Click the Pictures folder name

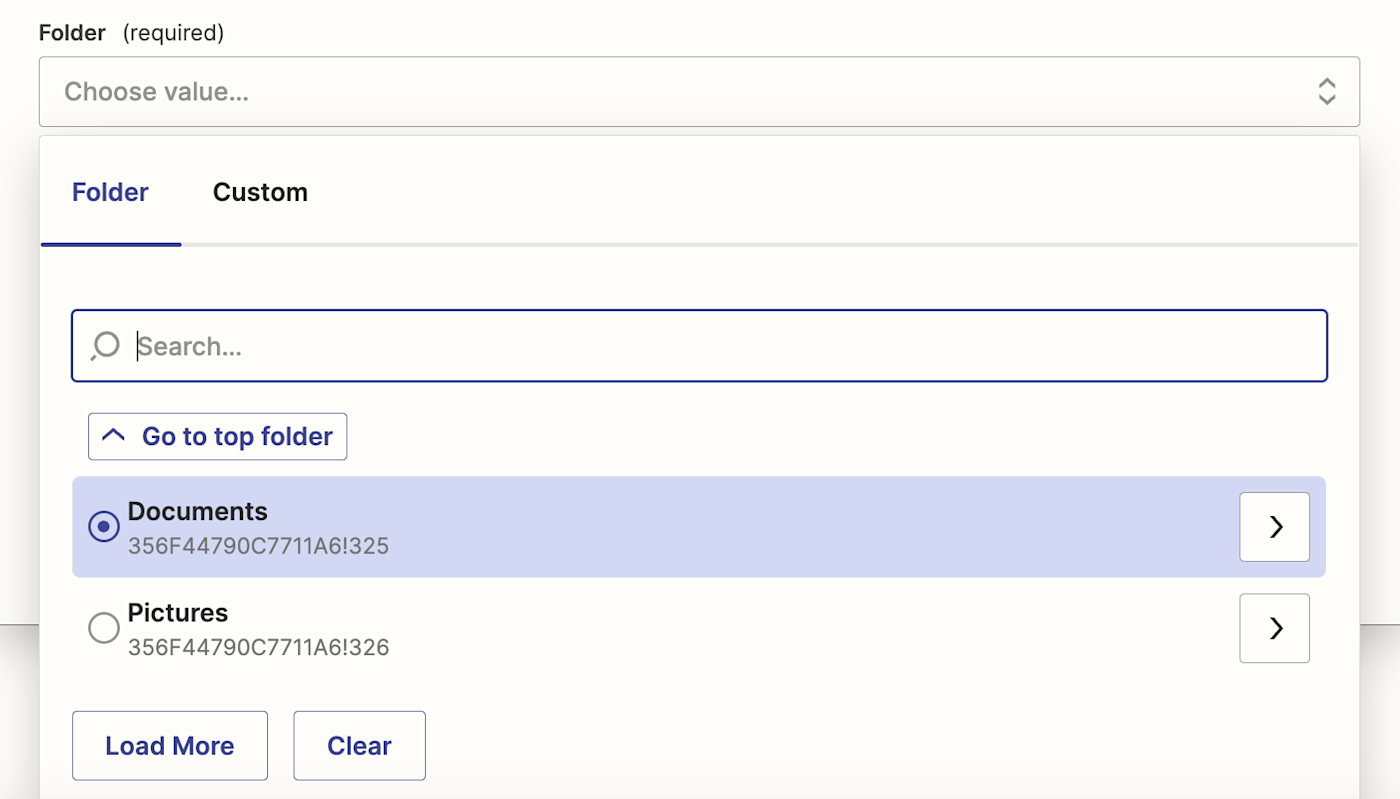(178, 613)
